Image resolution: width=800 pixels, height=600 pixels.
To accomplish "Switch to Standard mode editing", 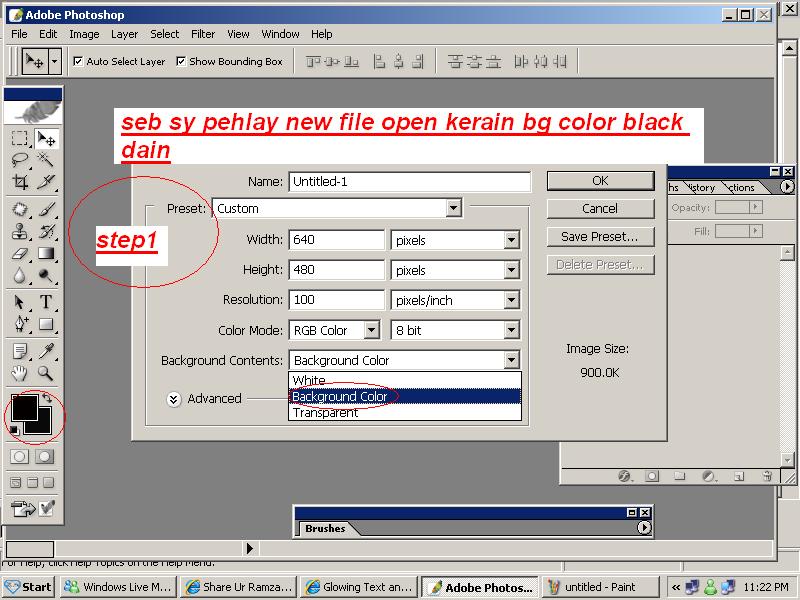I will pos(20,456).
